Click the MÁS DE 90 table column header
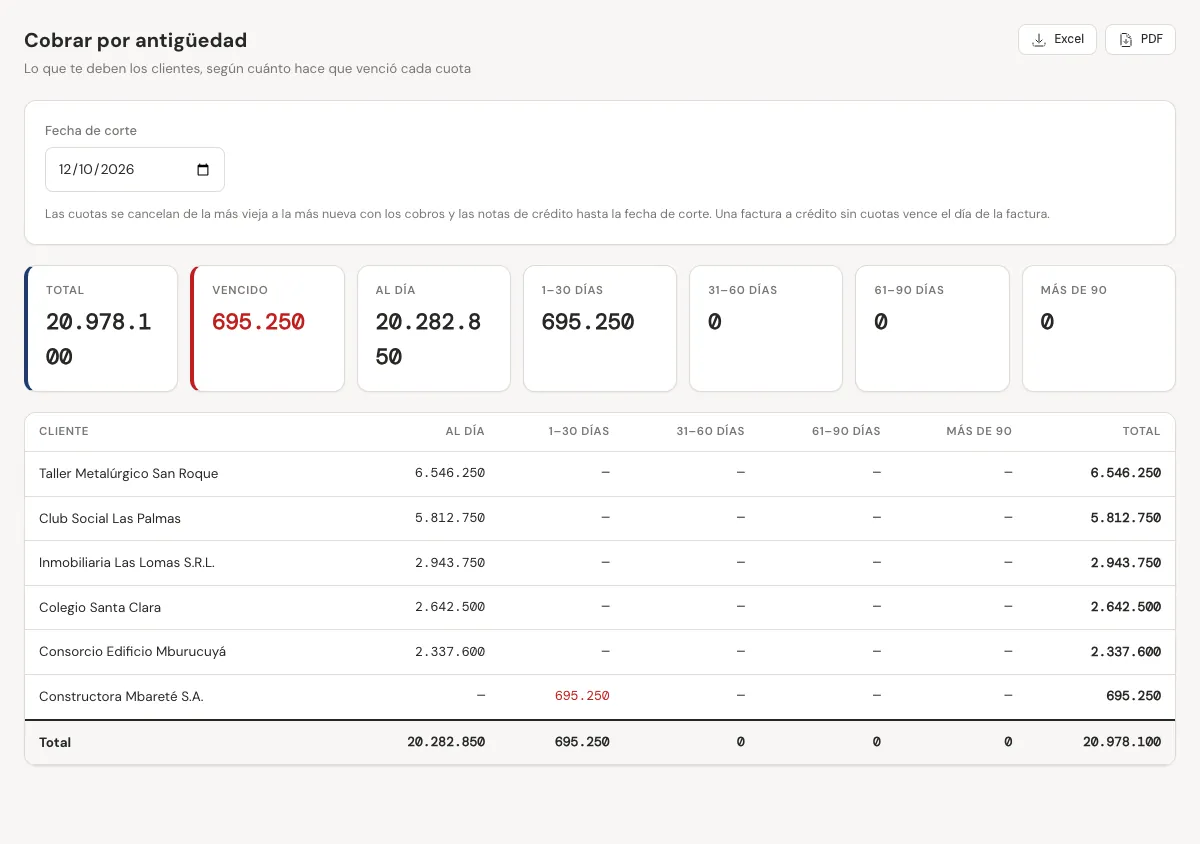The width and height of the screenshot is (1200, 844). pyautogui.click(x=979, y=432)
